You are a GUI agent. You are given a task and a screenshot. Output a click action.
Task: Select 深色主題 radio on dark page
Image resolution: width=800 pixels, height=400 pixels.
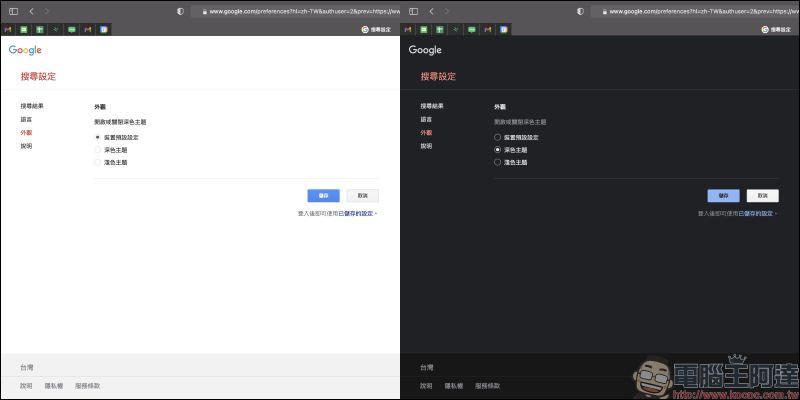(x=497, y=150)
